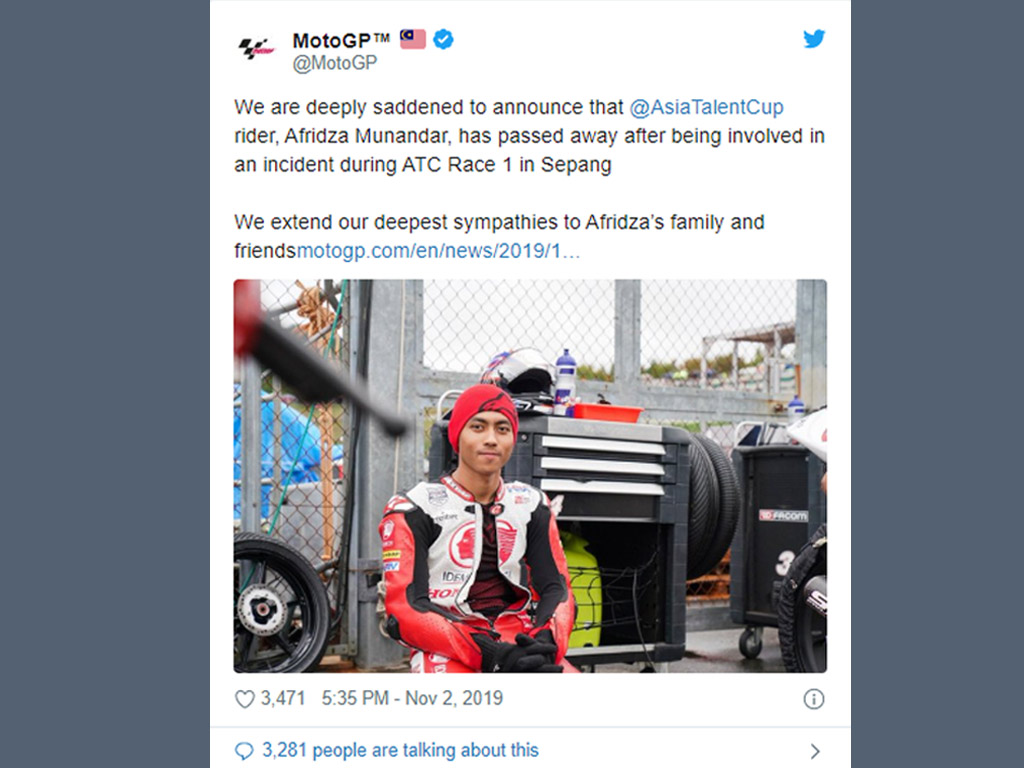Expand conversation with the right chevron arrow
The width and height of the screenshot is (1024, 768).
tap(814, 751)
